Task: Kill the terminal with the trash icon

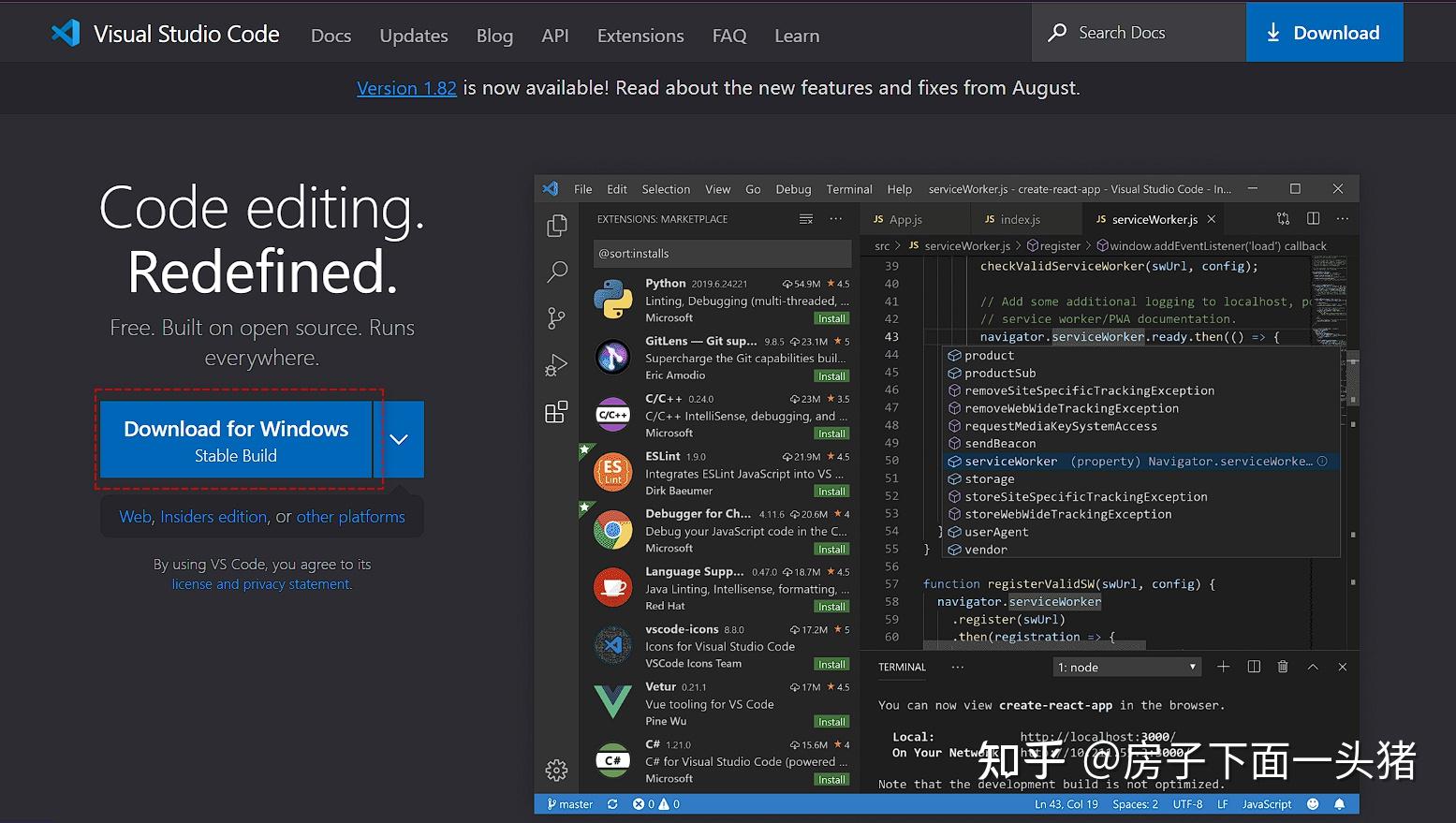Action: pyautogui.click(x=1282, y=667)
